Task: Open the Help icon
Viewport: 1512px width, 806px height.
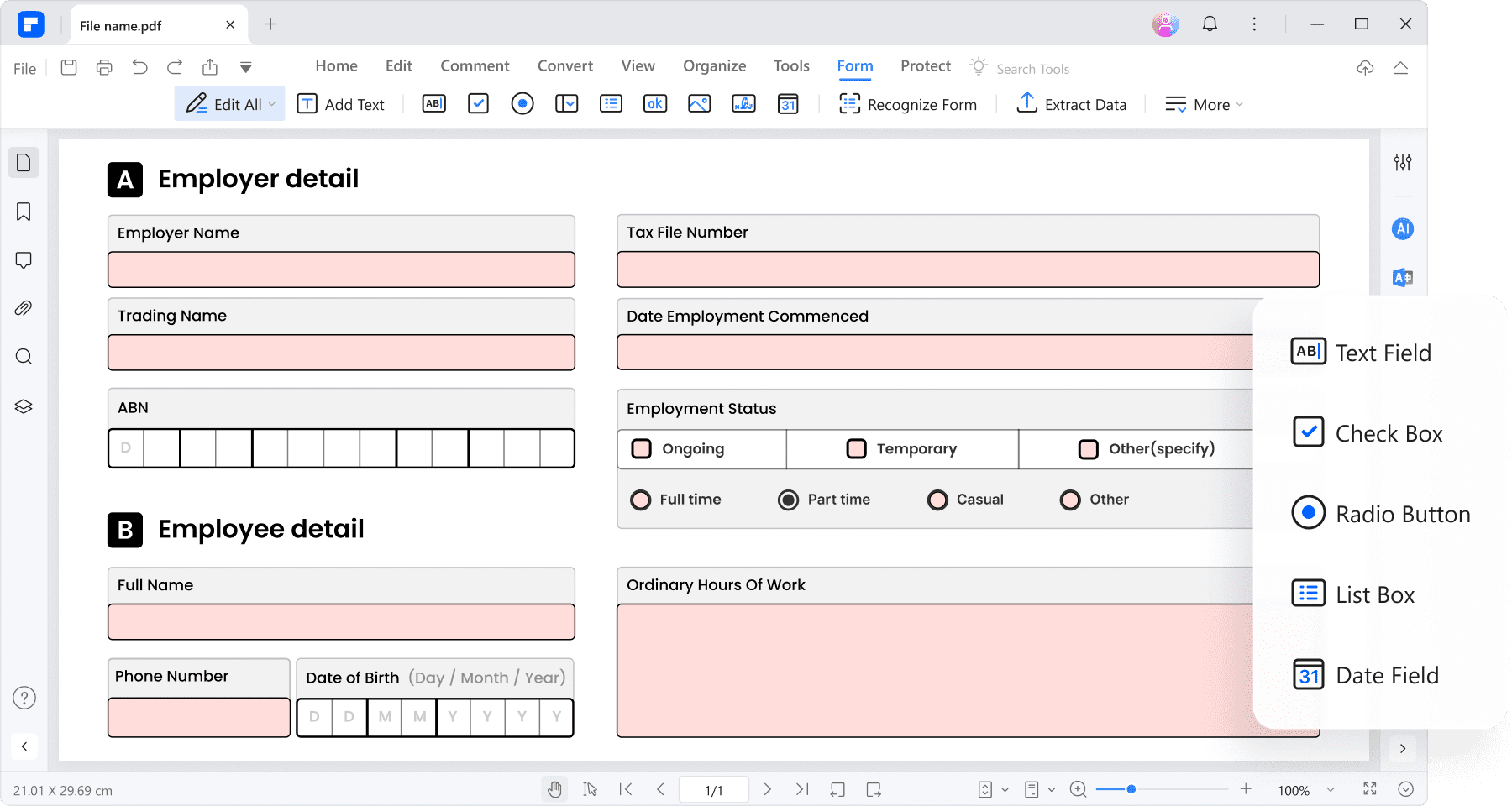Action: pyautogui.click(x=24, y=698)
